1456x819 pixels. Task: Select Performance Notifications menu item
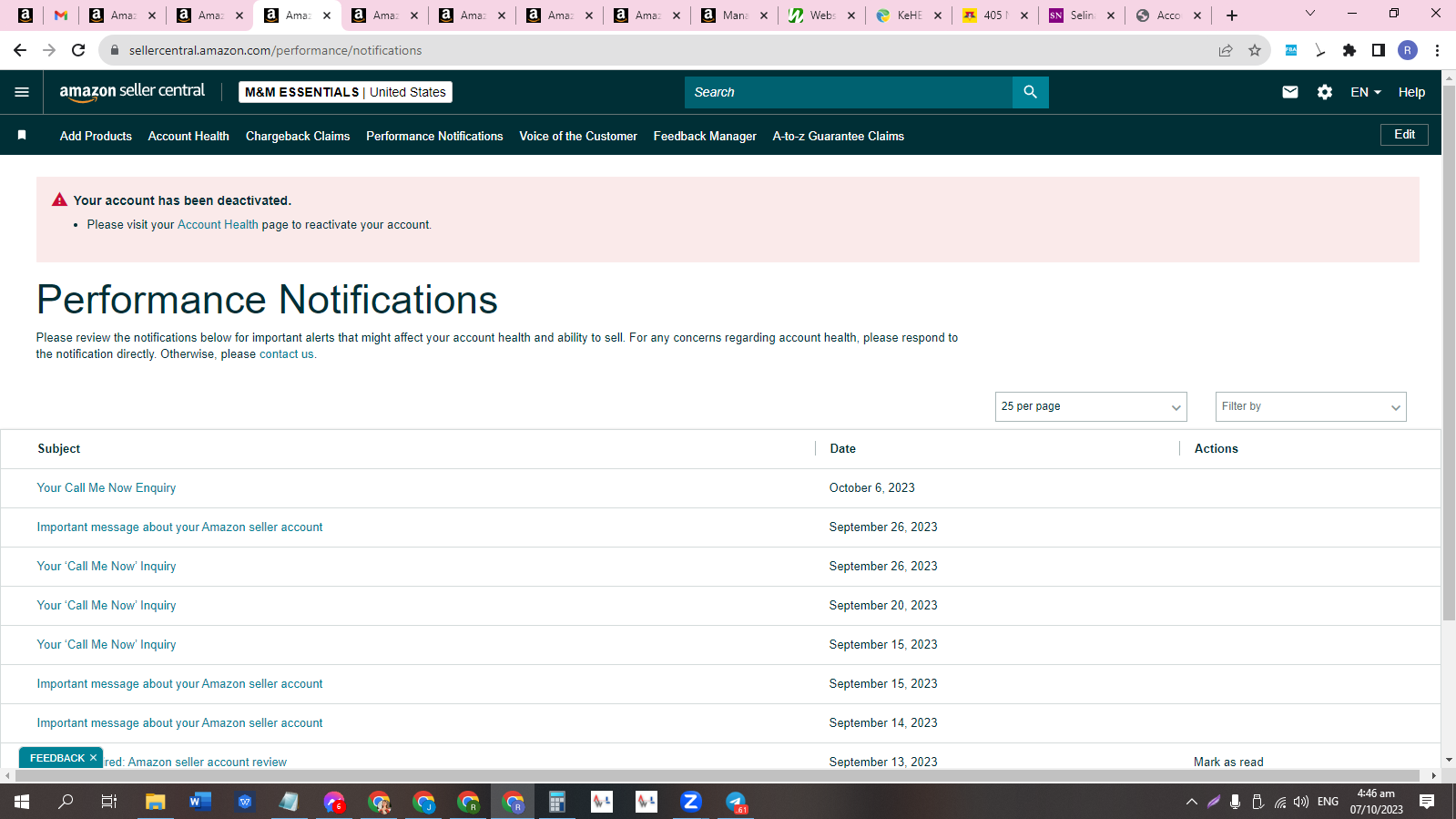(x=434, y=136)
